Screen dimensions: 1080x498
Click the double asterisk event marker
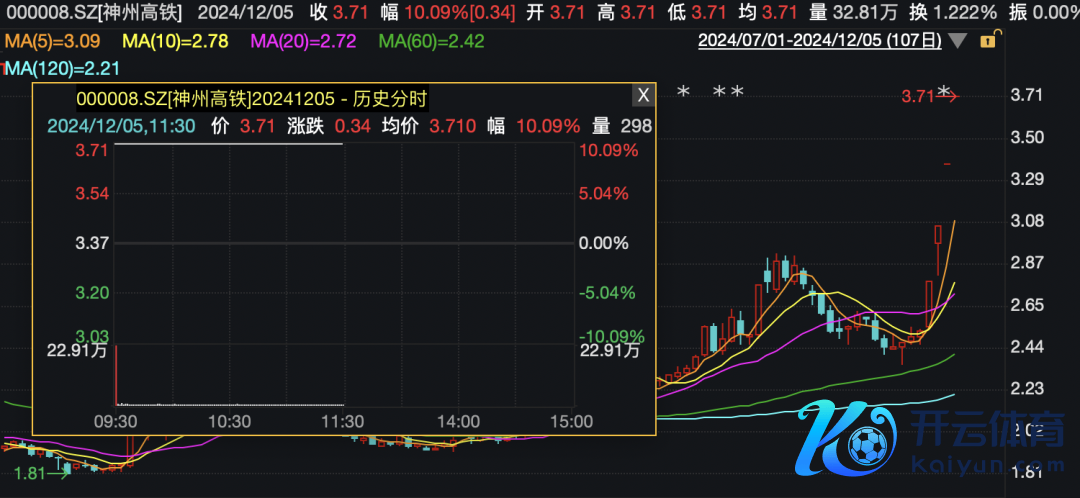click(x=728, y=93)
